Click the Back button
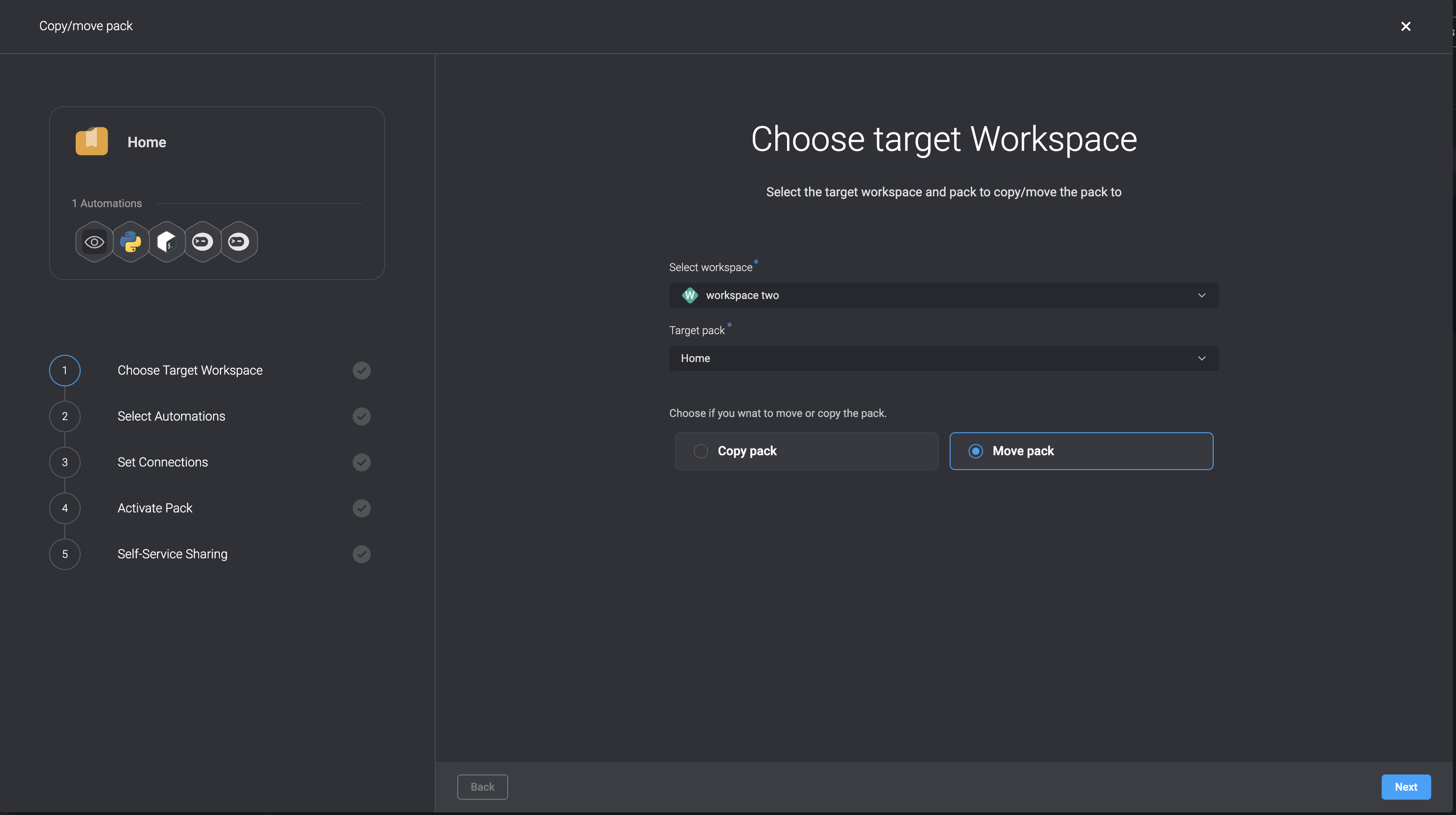The width and height of the screenshot is (1456, 815). coord(482,787)
